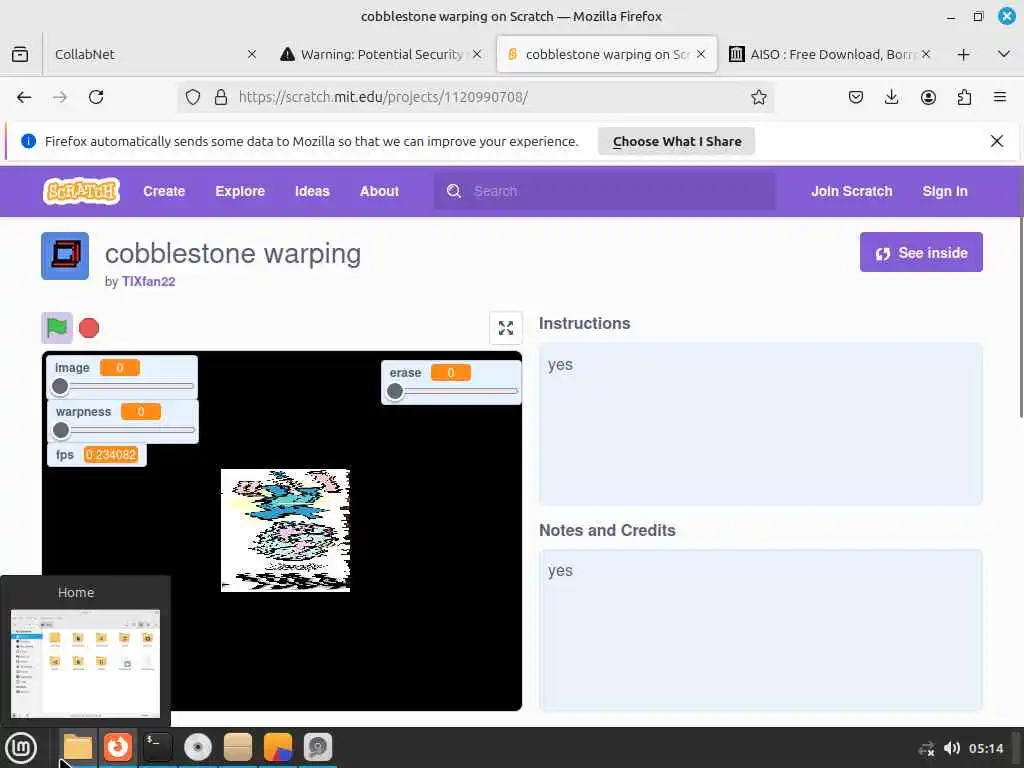Click the page vertical scrollbar
The image size is (1024, 768).
pyautogui.click(x=1021, y=317)
